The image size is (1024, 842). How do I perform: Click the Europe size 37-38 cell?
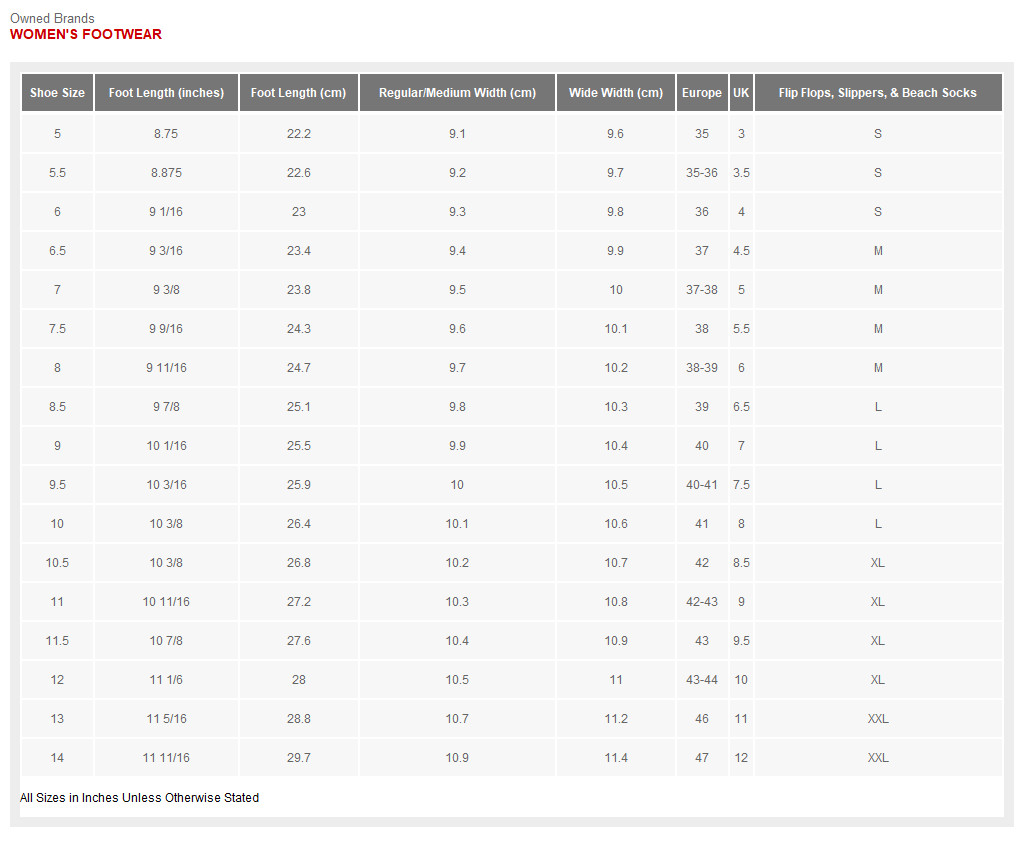click(702, 289)
